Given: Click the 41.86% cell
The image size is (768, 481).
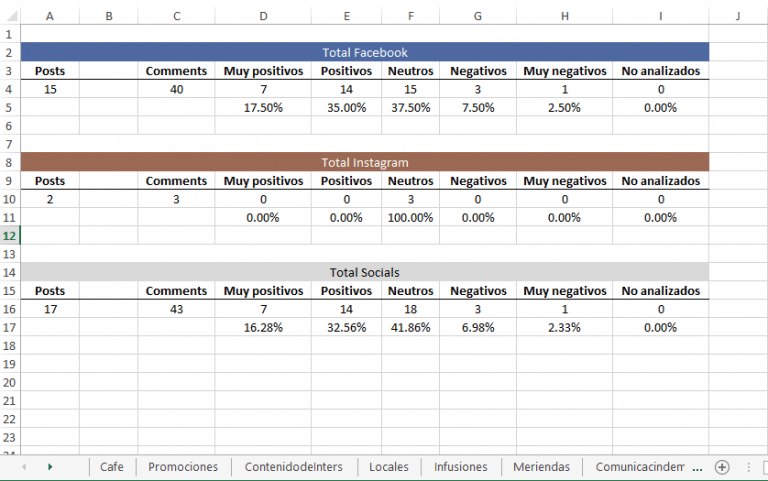Looking at the screenshot, I should pos(410,328).
